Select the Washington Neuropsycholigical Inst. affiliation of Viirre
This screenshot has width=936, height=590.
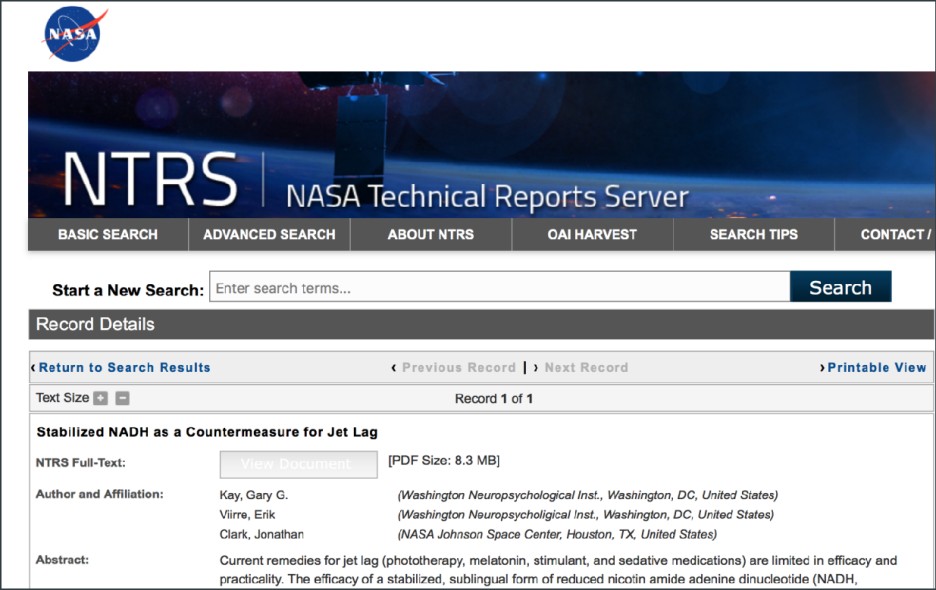pos(586,515)
